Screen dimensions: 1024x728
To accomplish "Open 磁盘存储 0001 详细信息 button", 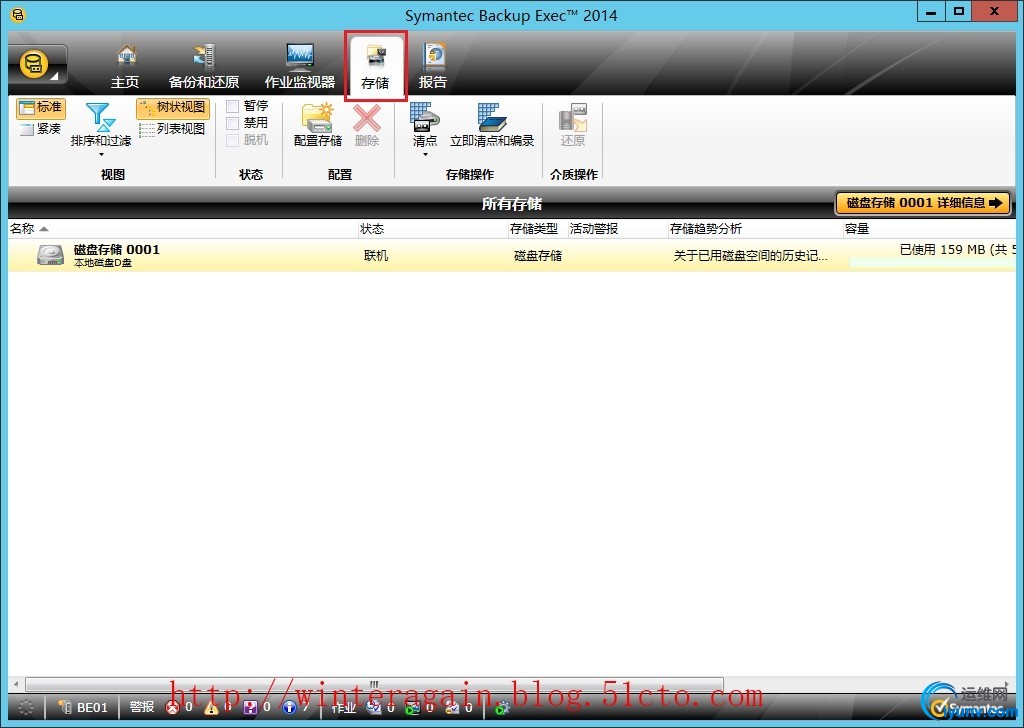I will click(923, 203).
